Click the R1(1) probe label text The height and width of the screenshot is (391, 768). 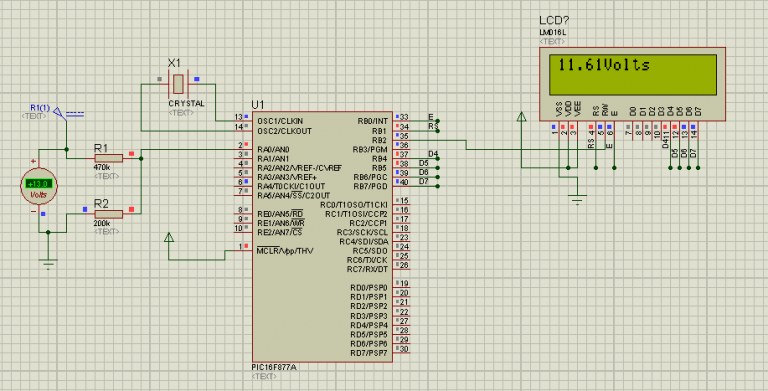pyautogui.click(x=40, y=108)
